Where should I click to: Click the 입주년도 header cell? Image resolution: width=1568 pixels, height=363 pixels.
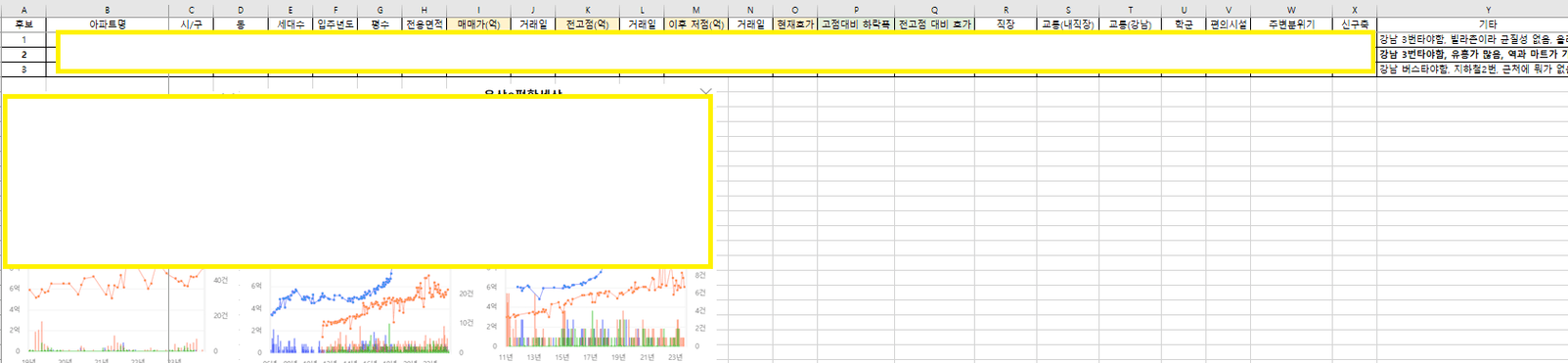coord(336,23)
